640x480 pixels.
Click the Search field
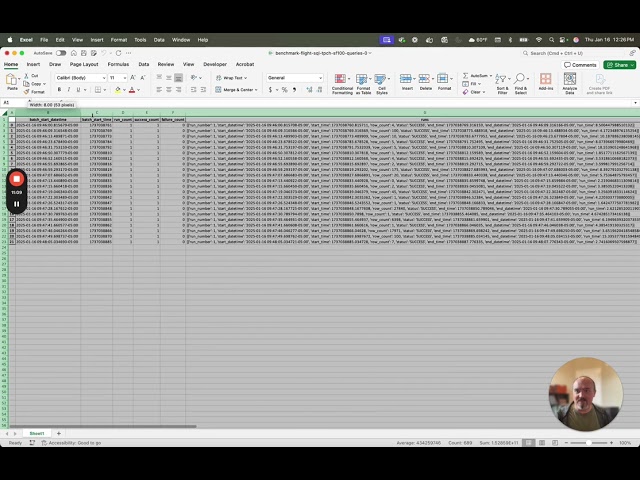point(573,53)
